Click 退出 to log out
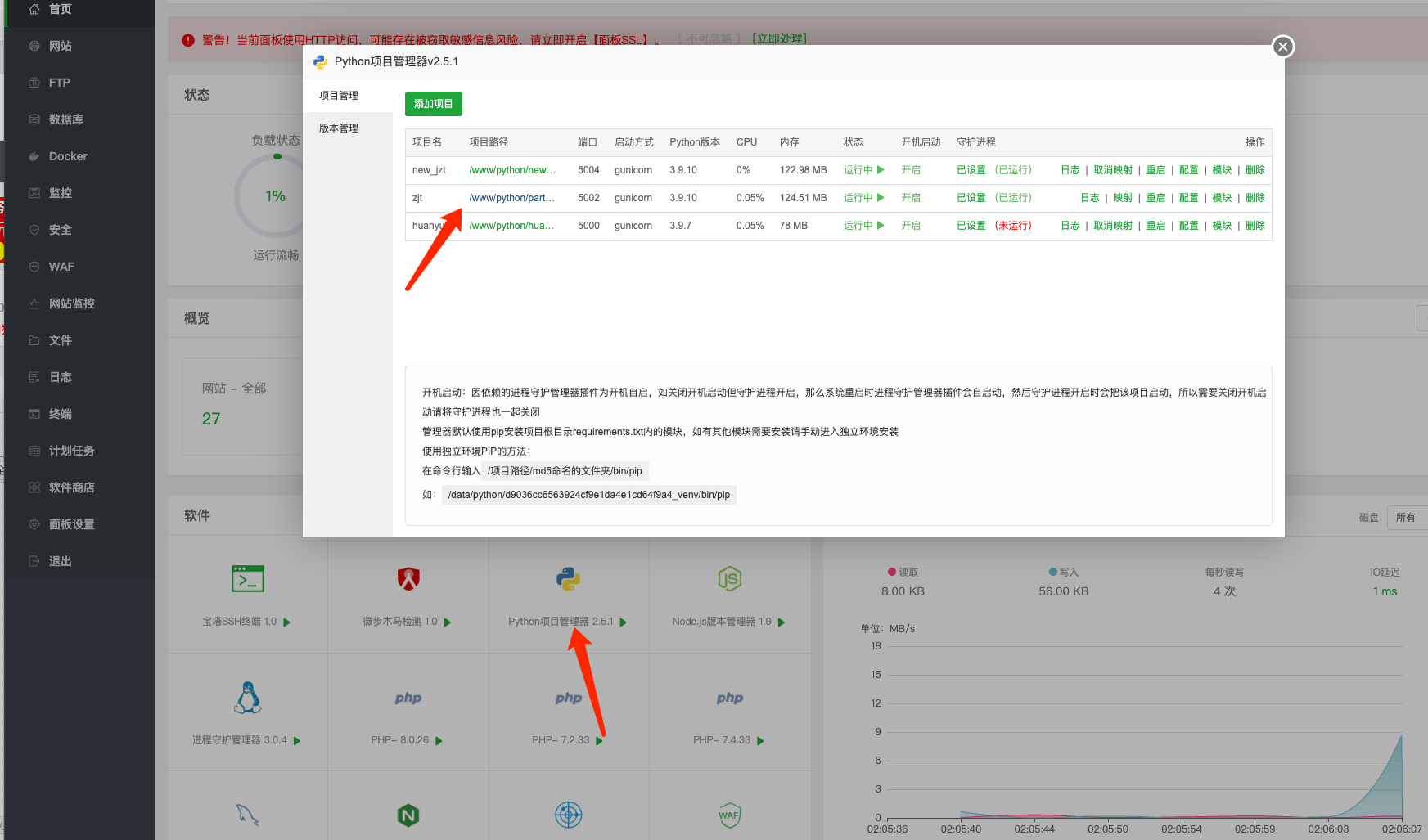 coord(61,561)
